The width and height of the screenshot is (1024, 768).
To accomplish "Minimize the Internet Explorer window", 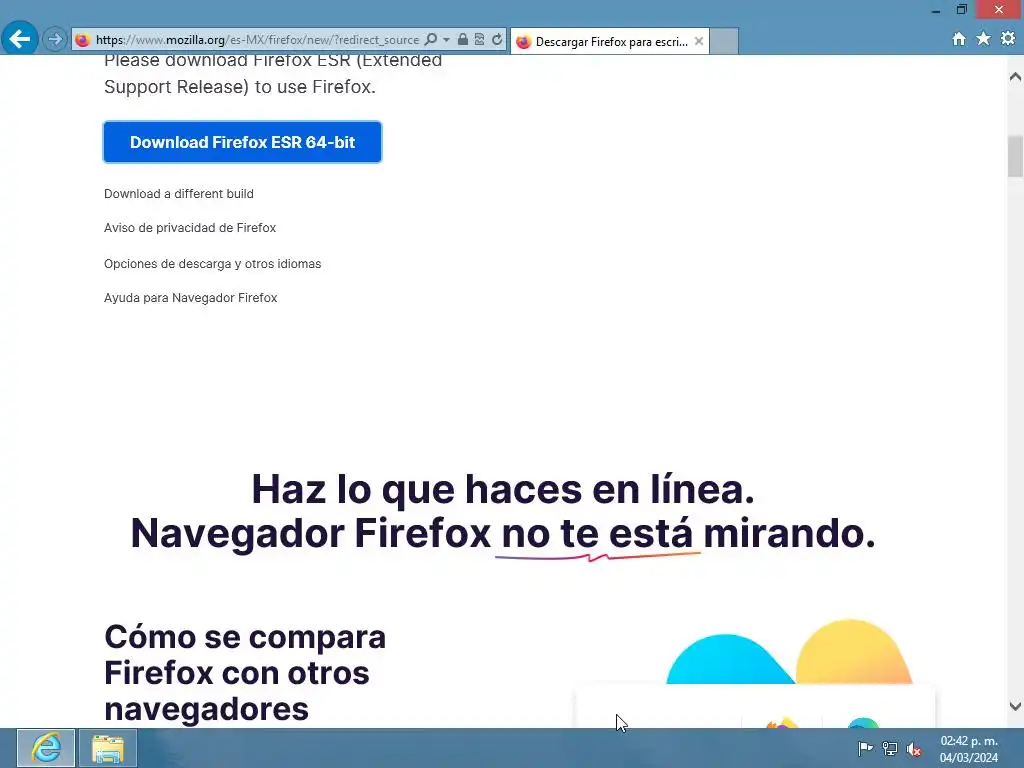I will [936, 10].
